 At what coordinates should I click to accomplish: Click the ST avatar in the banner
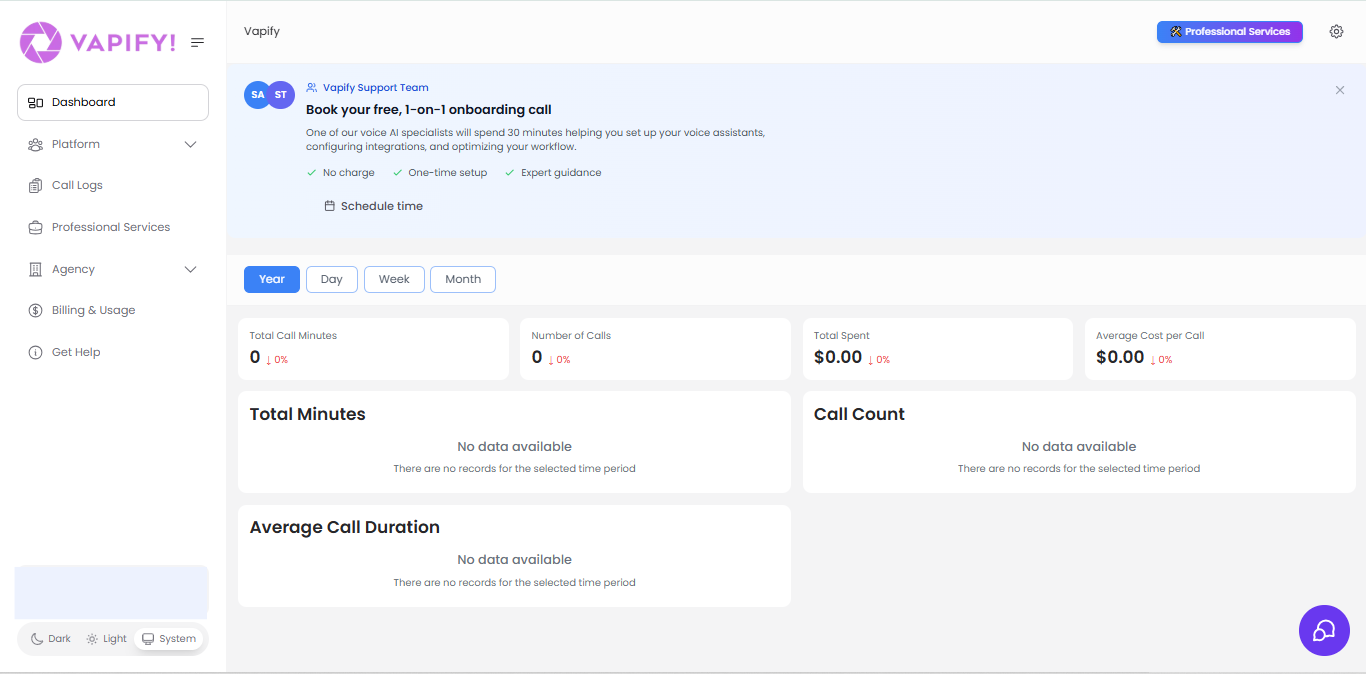pos(281,95)
